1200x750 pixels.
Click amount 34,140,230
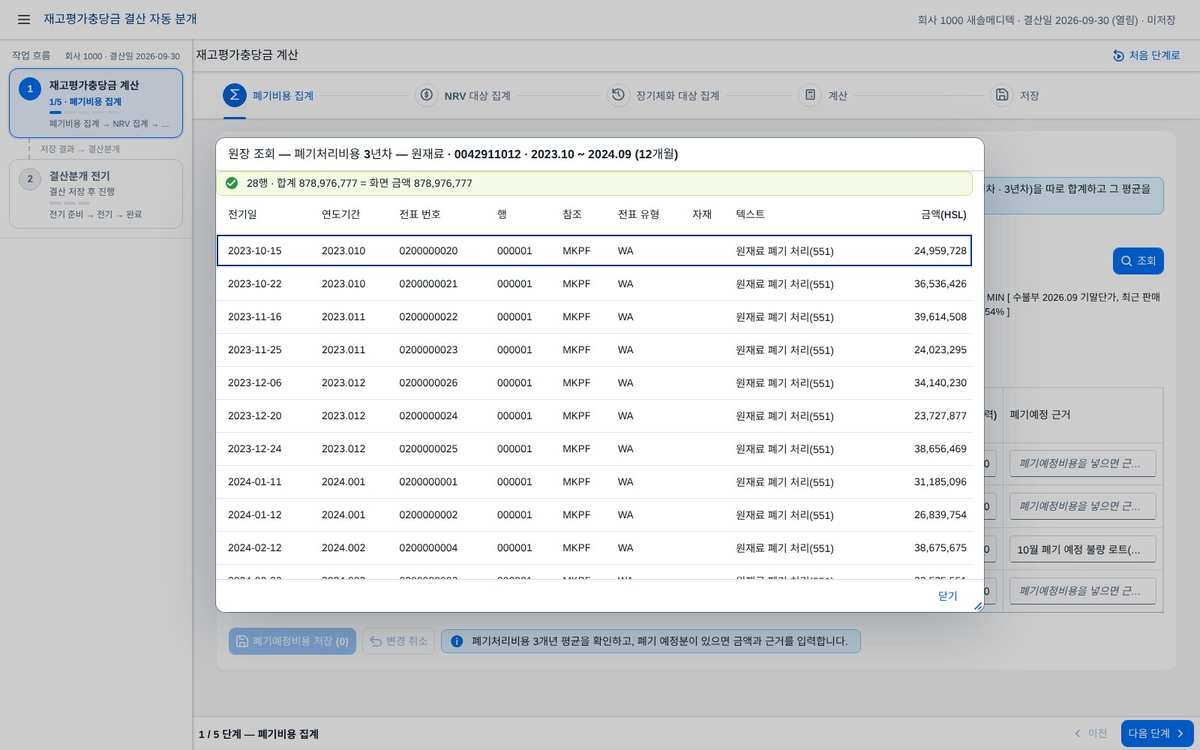pos(940,383)
